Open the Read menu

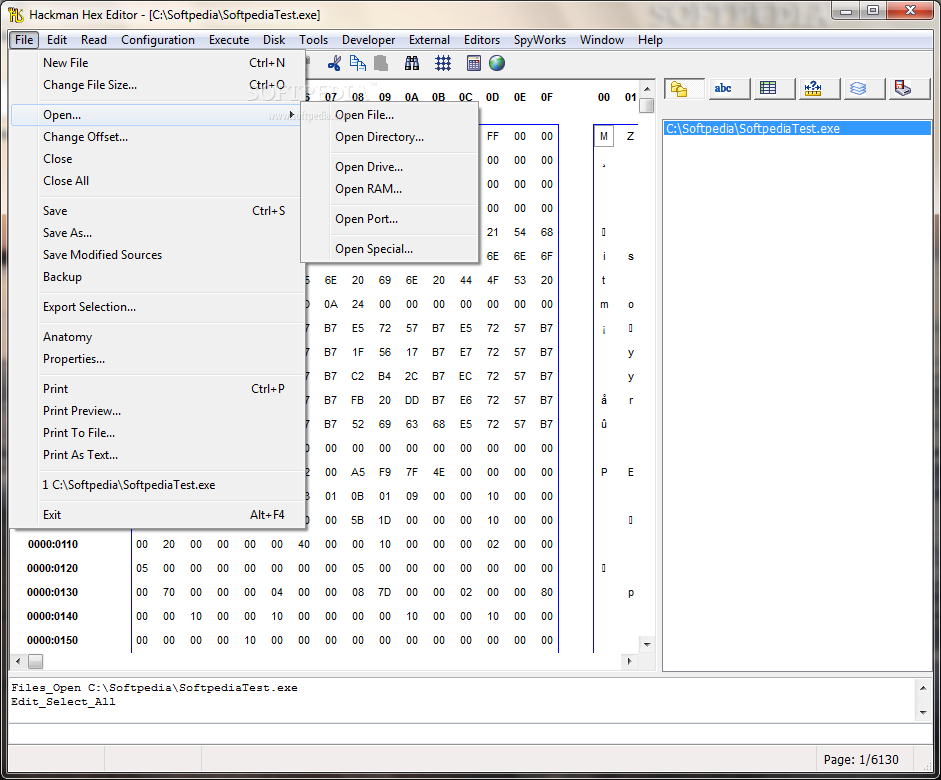(94, 40)
